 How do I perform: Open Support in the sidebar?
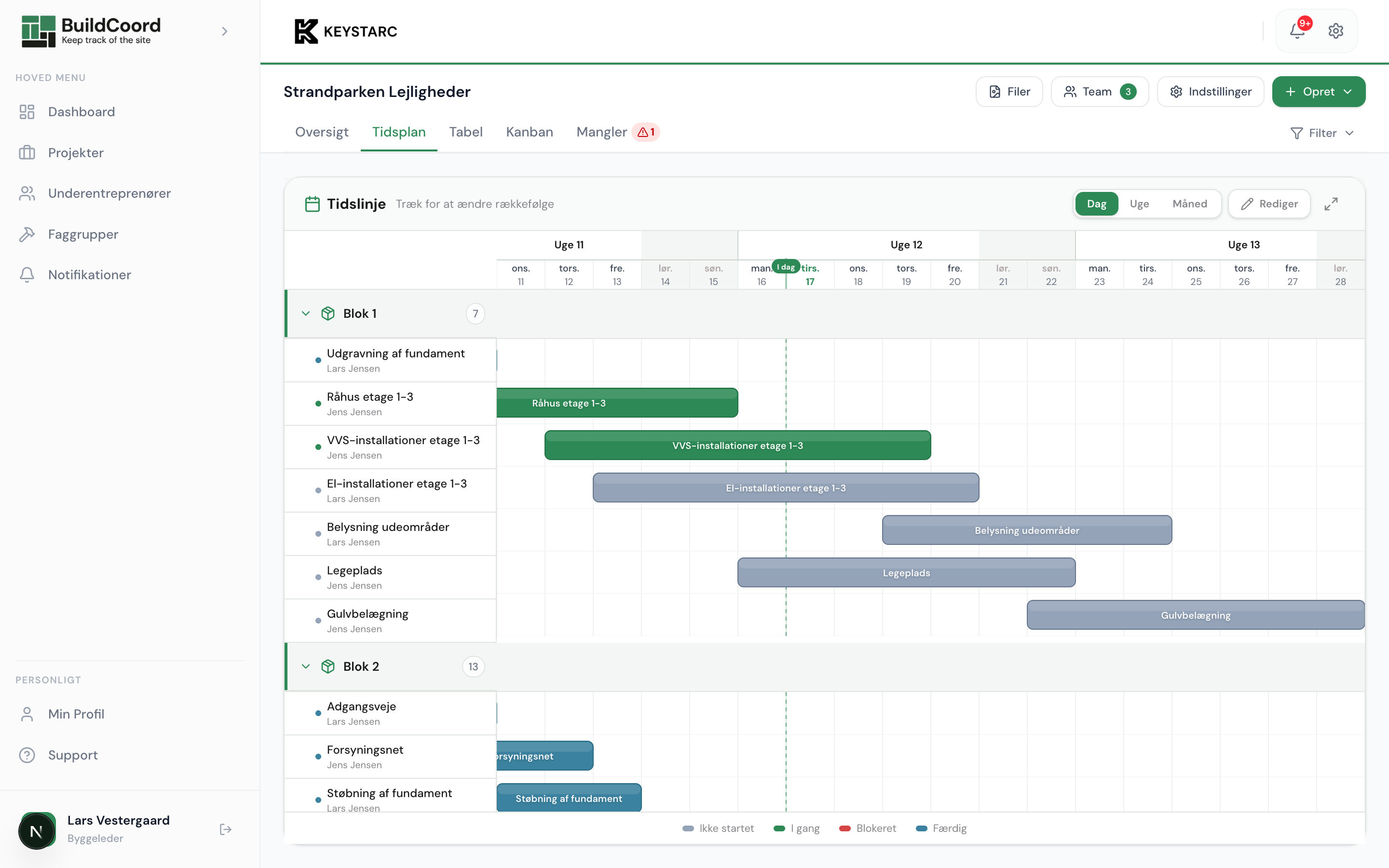pos(72,755)
